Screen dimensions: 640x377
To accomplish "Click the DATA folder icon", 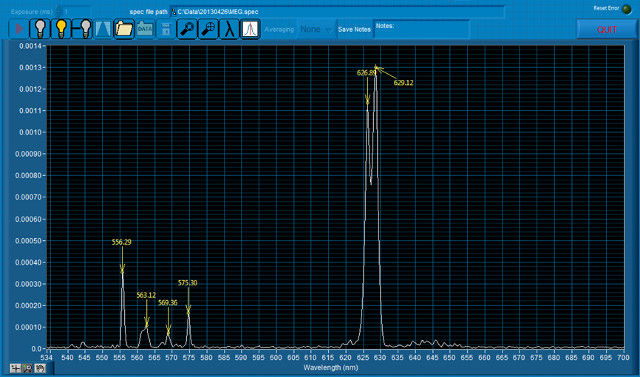I will (x=145, y=29).
